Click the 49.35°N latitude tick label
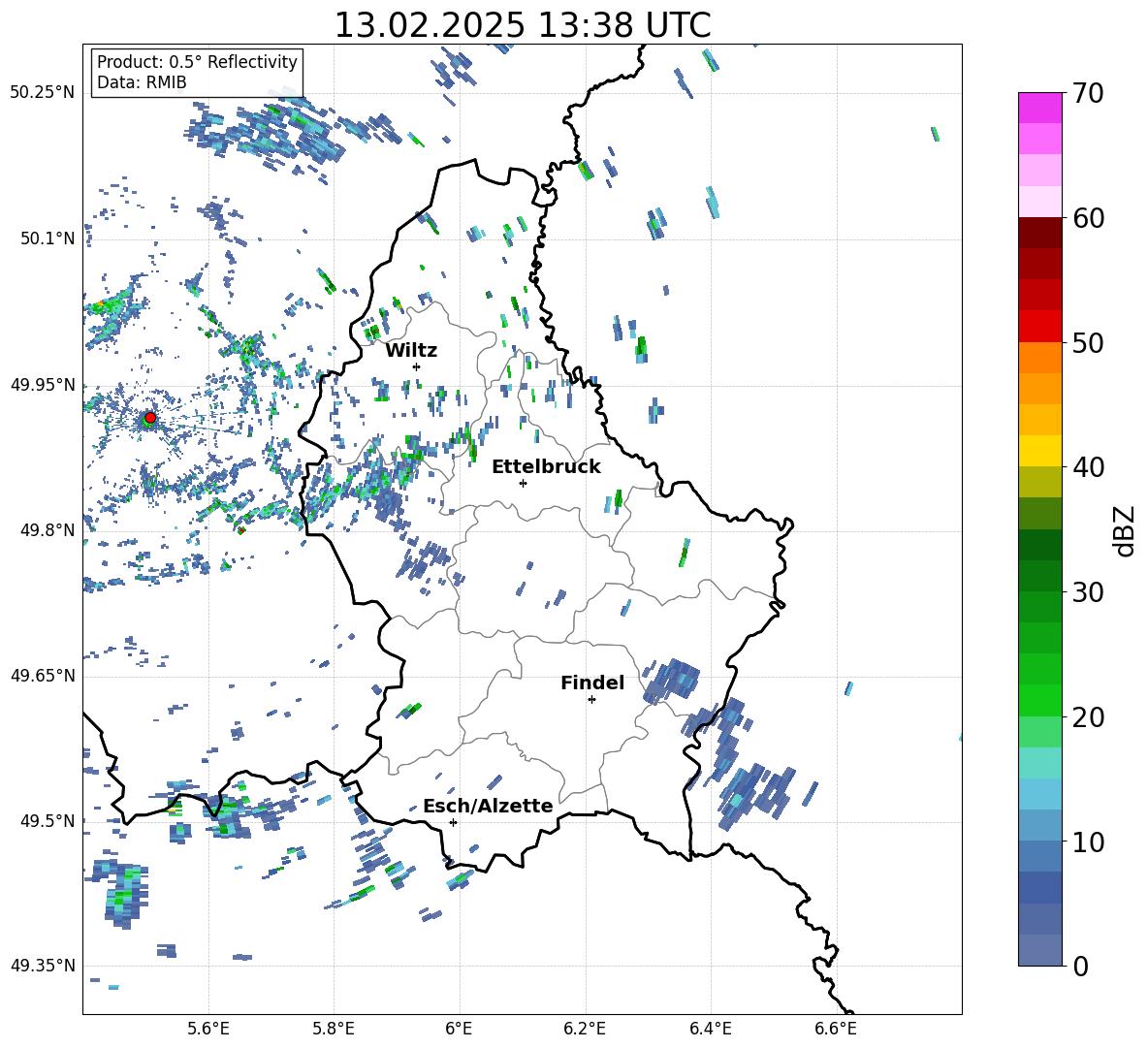This screenshot has width=1148, height=1048. (43, 966)
